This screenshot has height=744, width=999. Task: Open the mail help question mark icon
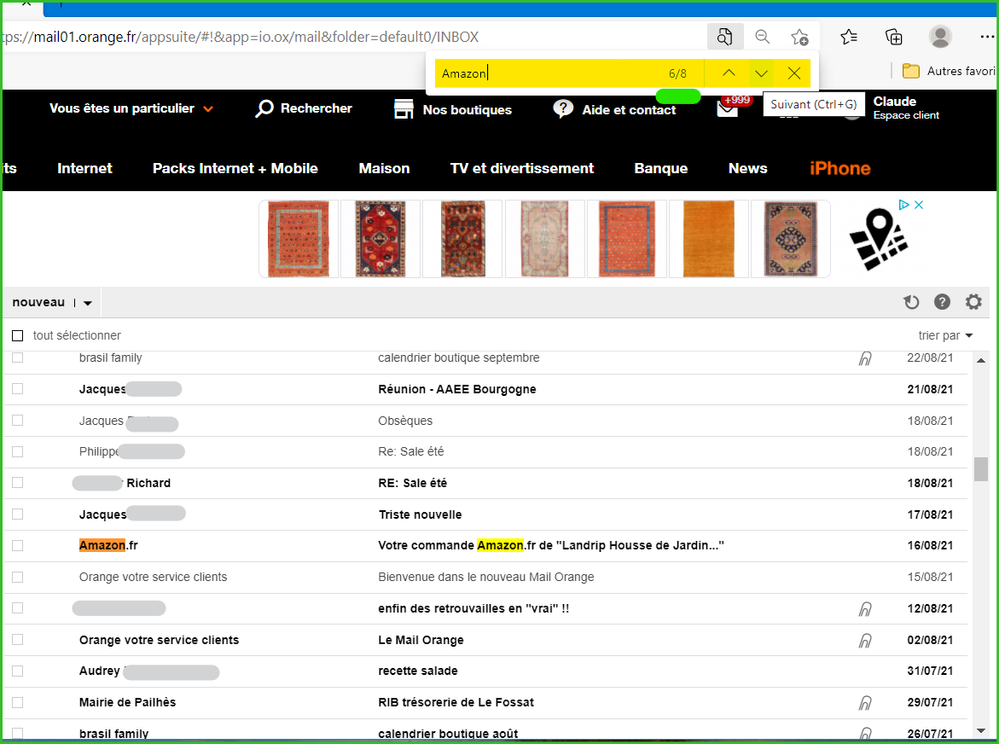(941, 303)
